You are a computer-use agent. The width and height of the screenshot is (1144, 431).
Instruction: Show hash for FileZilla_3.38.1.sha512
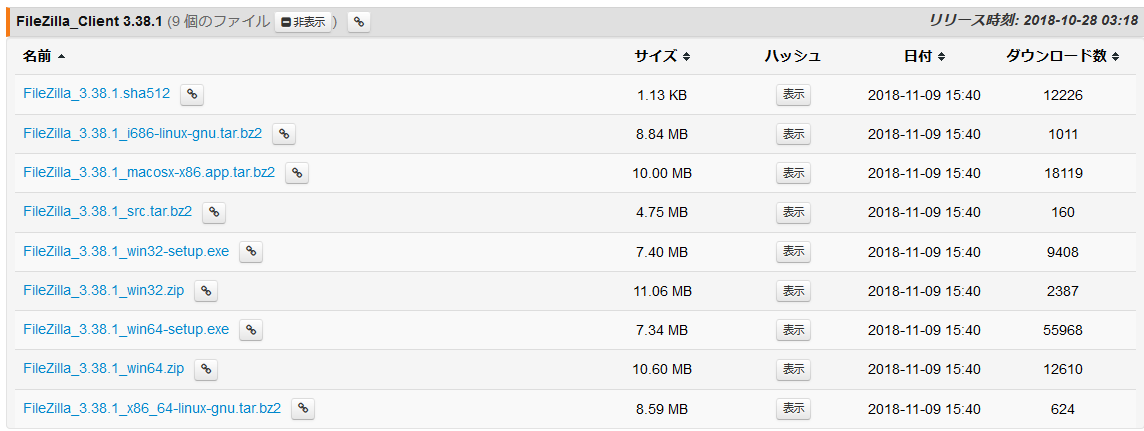pyautogui.click(x=793, y=95)
